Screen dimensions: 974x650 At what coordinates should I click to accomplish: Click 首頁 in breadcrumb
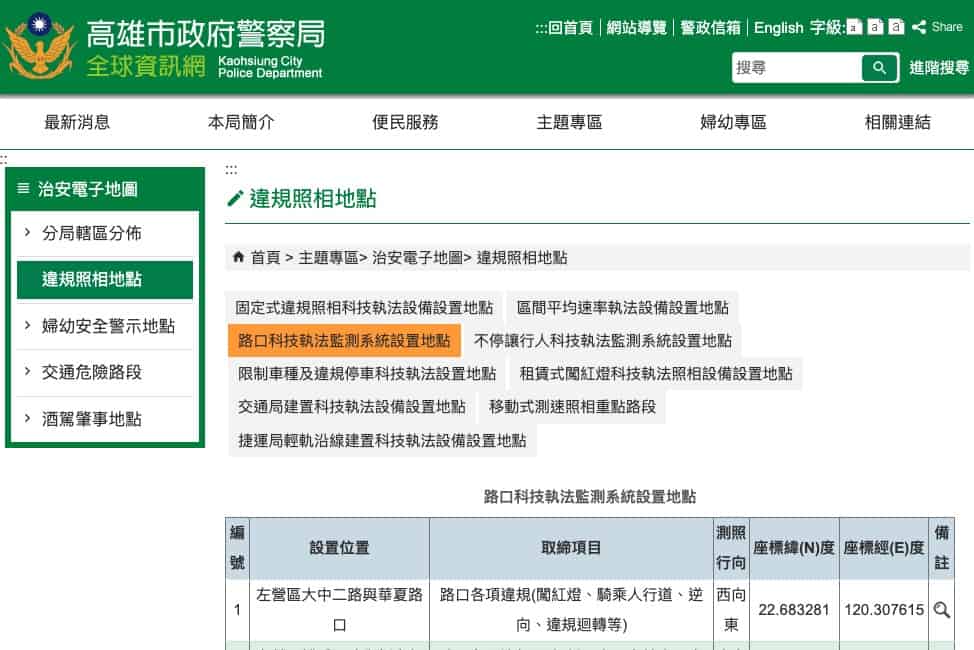[266, 257]
